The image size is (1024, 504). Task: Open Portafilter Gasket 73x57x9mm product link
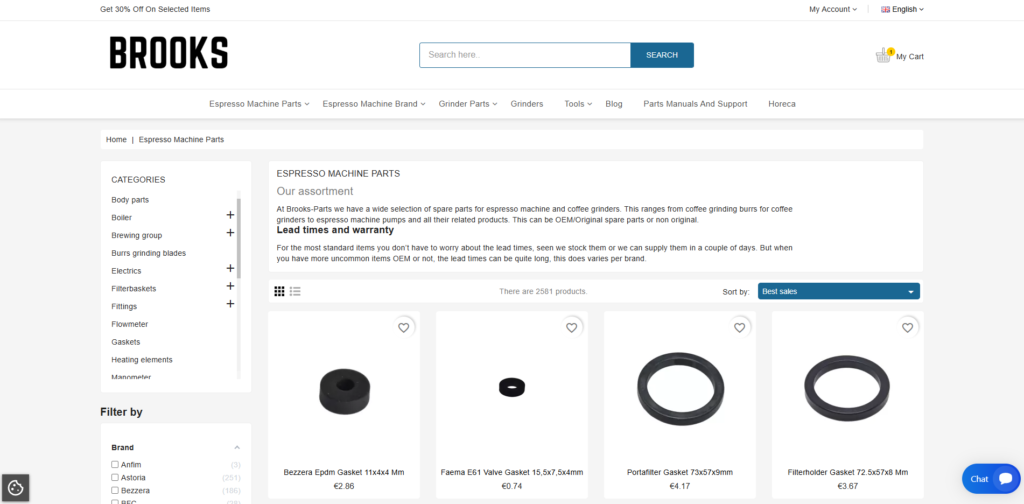680,472
